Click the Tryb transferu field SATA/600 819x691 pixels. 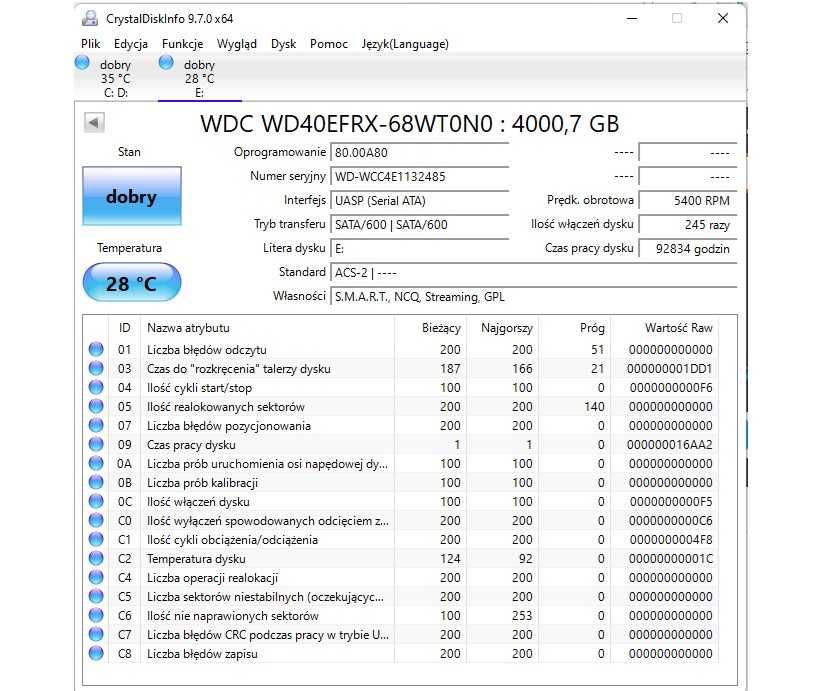[420, 225]
